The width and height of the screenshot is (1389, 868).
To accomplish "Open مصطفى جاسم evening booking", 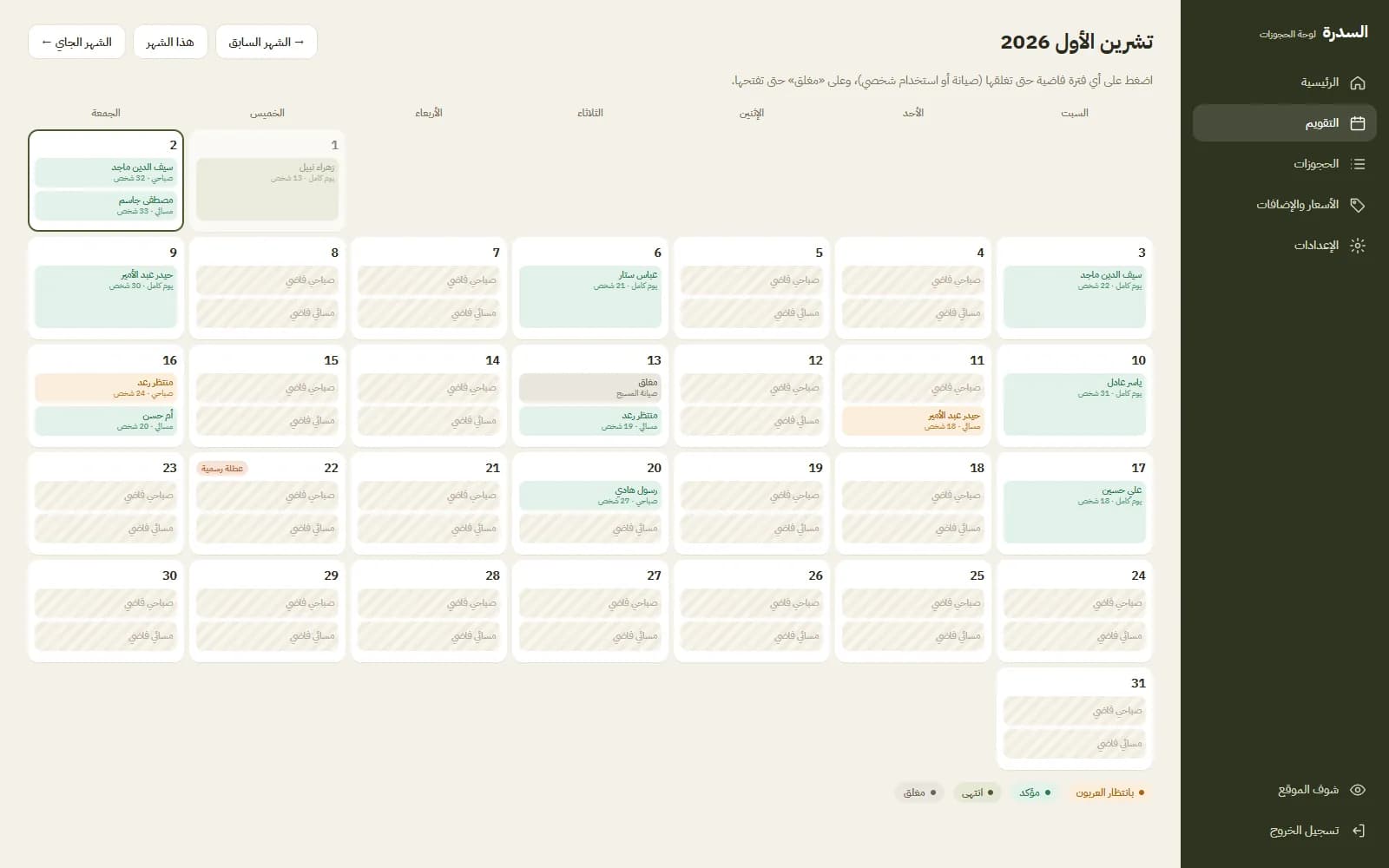I will 106,205.
